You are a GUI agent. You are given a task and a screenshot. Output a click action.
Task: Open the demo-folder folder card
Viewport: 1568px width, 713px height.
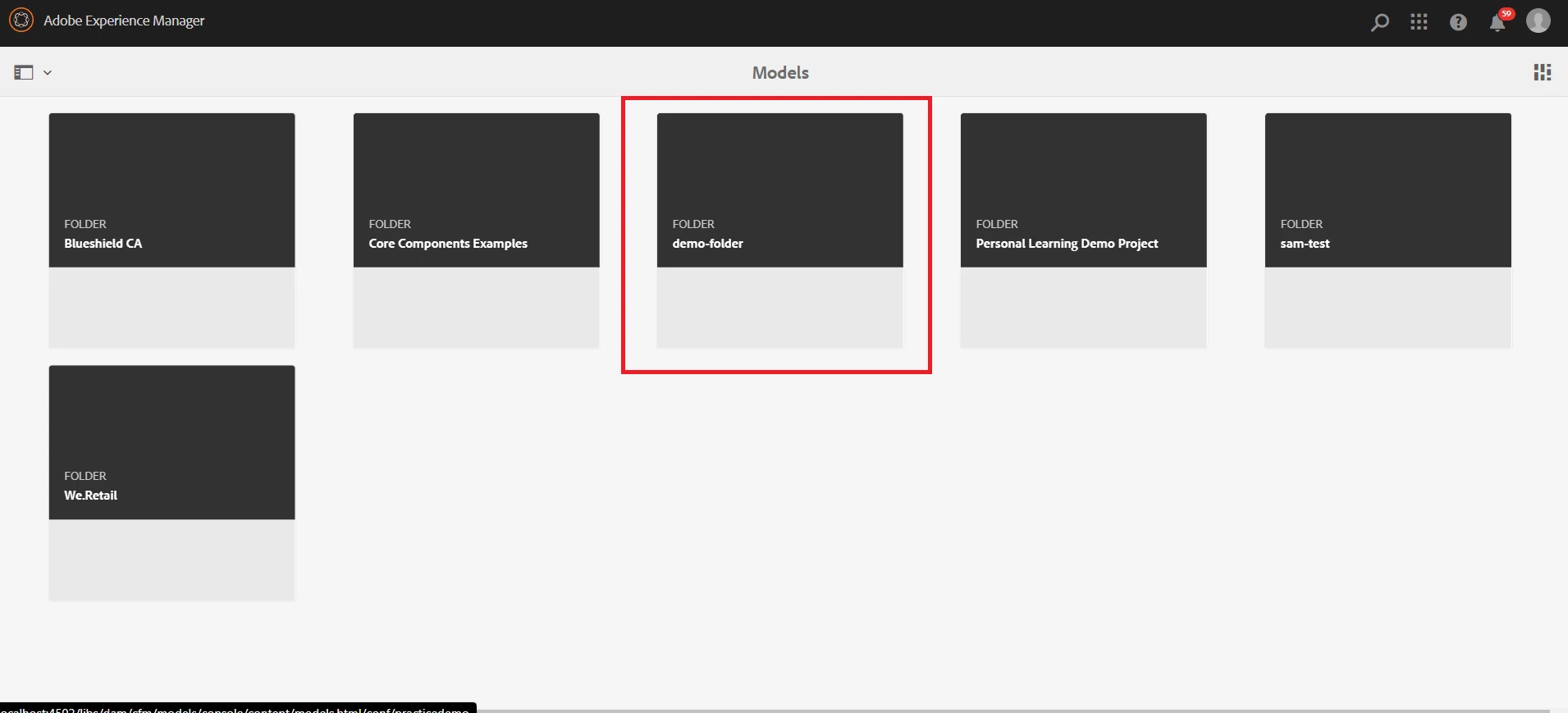[779, 231]
